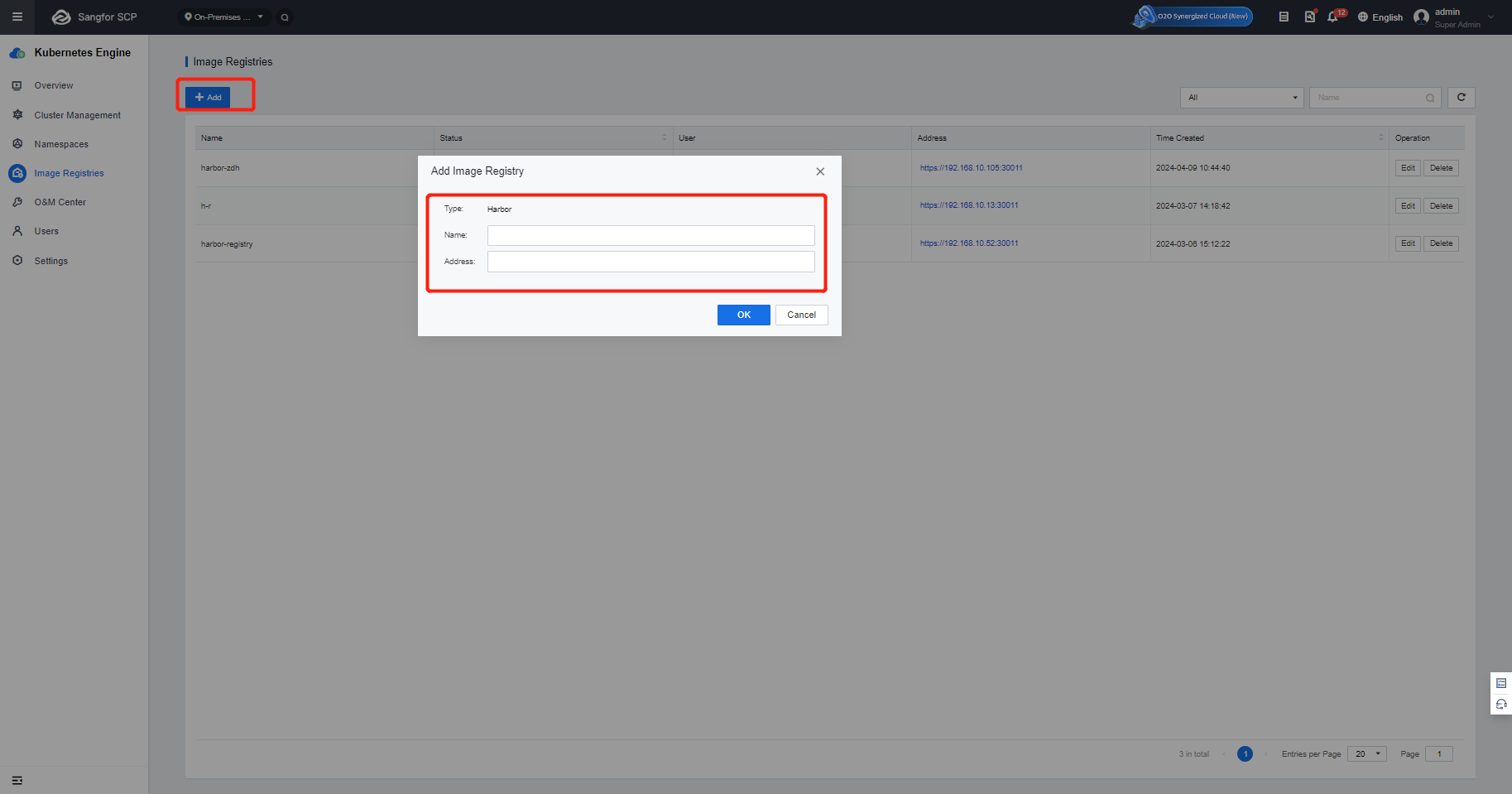Click the Name field in the dialog
Image resolution: width=1512 pixels, height=794 pixels.
[x=651, y=236]
